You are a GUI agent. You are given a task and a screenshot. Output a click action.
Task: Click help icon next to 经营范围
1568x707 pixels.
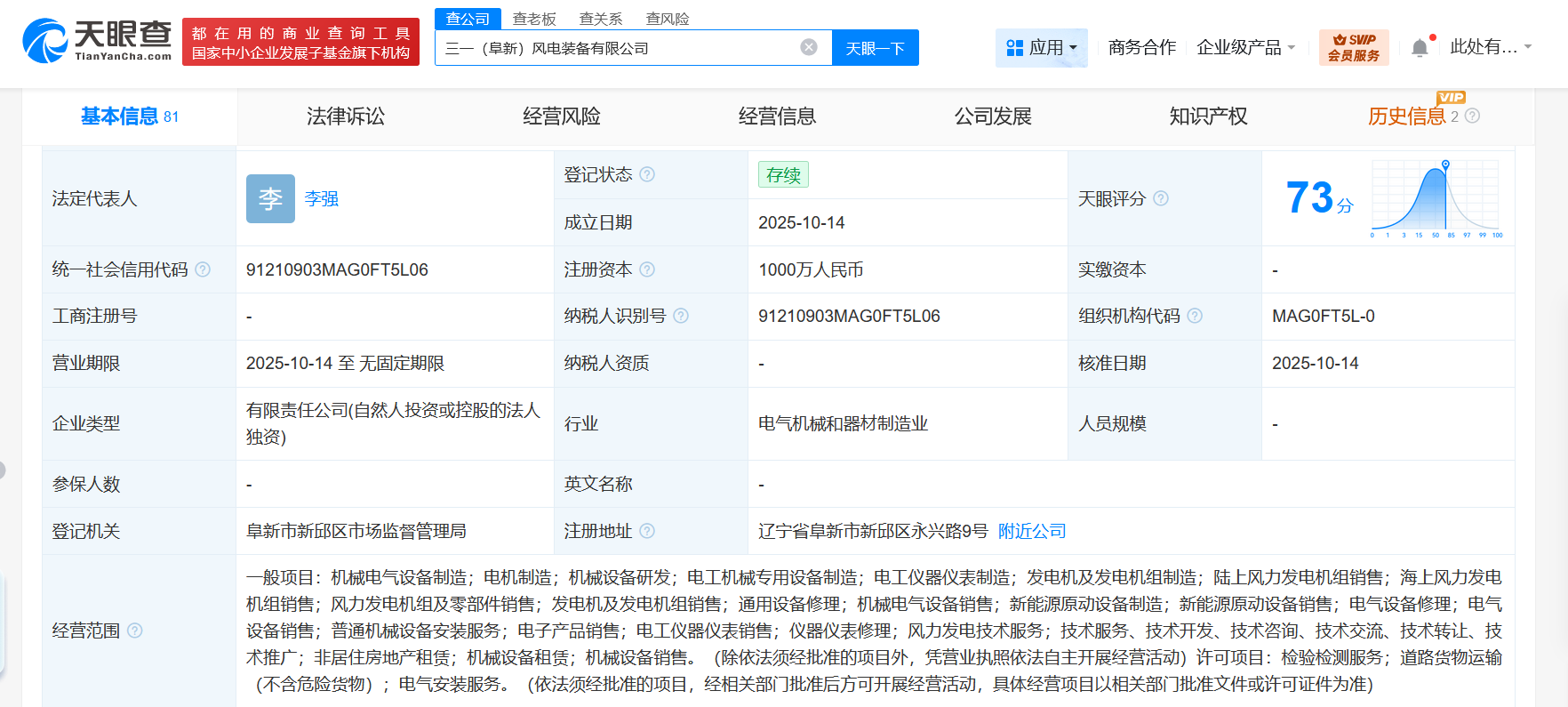[135, 631]
